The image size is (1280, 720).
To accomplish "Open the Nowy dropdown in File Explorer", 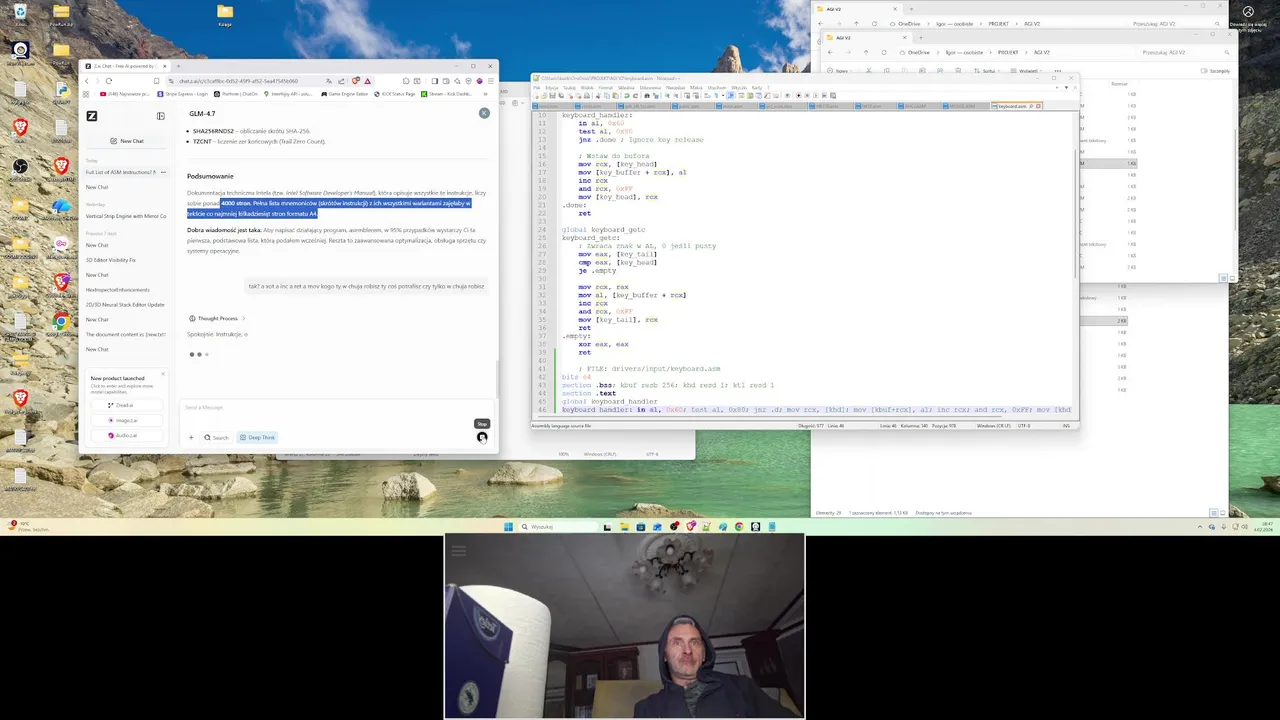I will coord(838,71).
